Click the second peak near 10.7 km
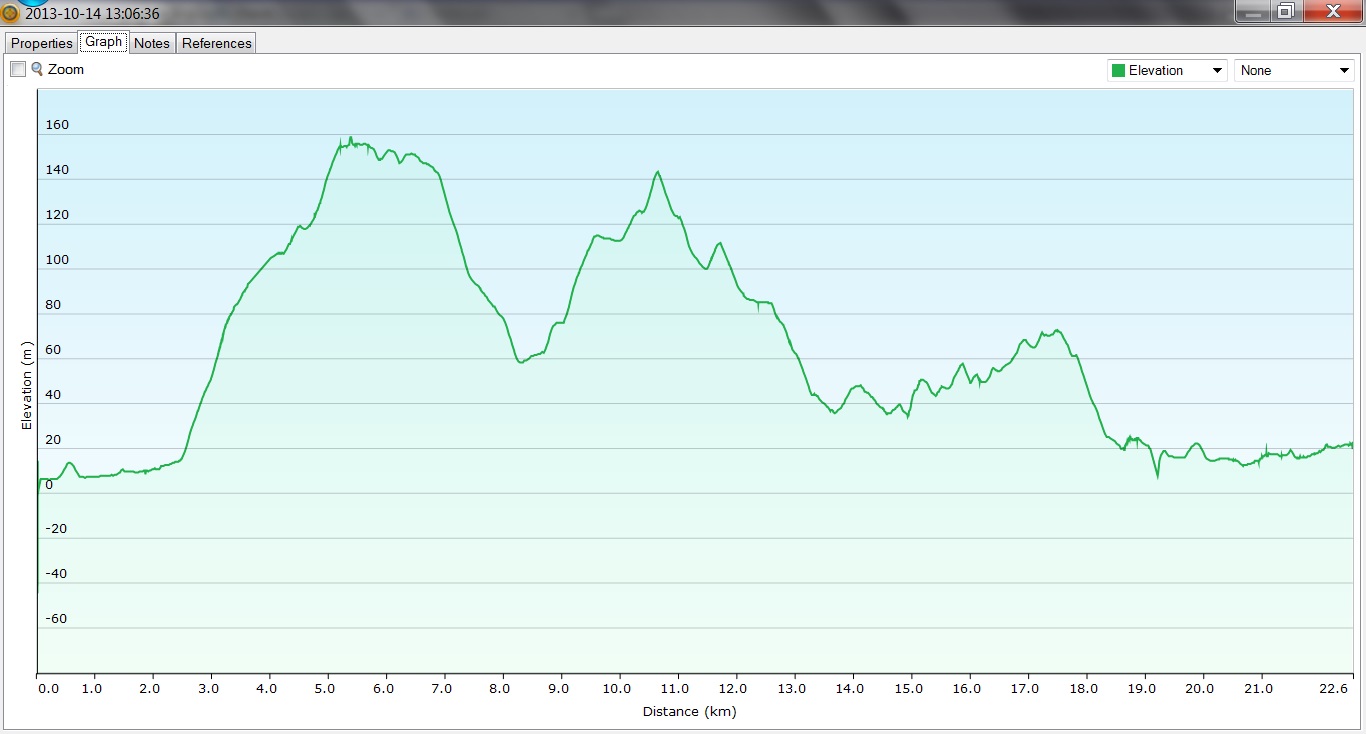 pos(657,172)
